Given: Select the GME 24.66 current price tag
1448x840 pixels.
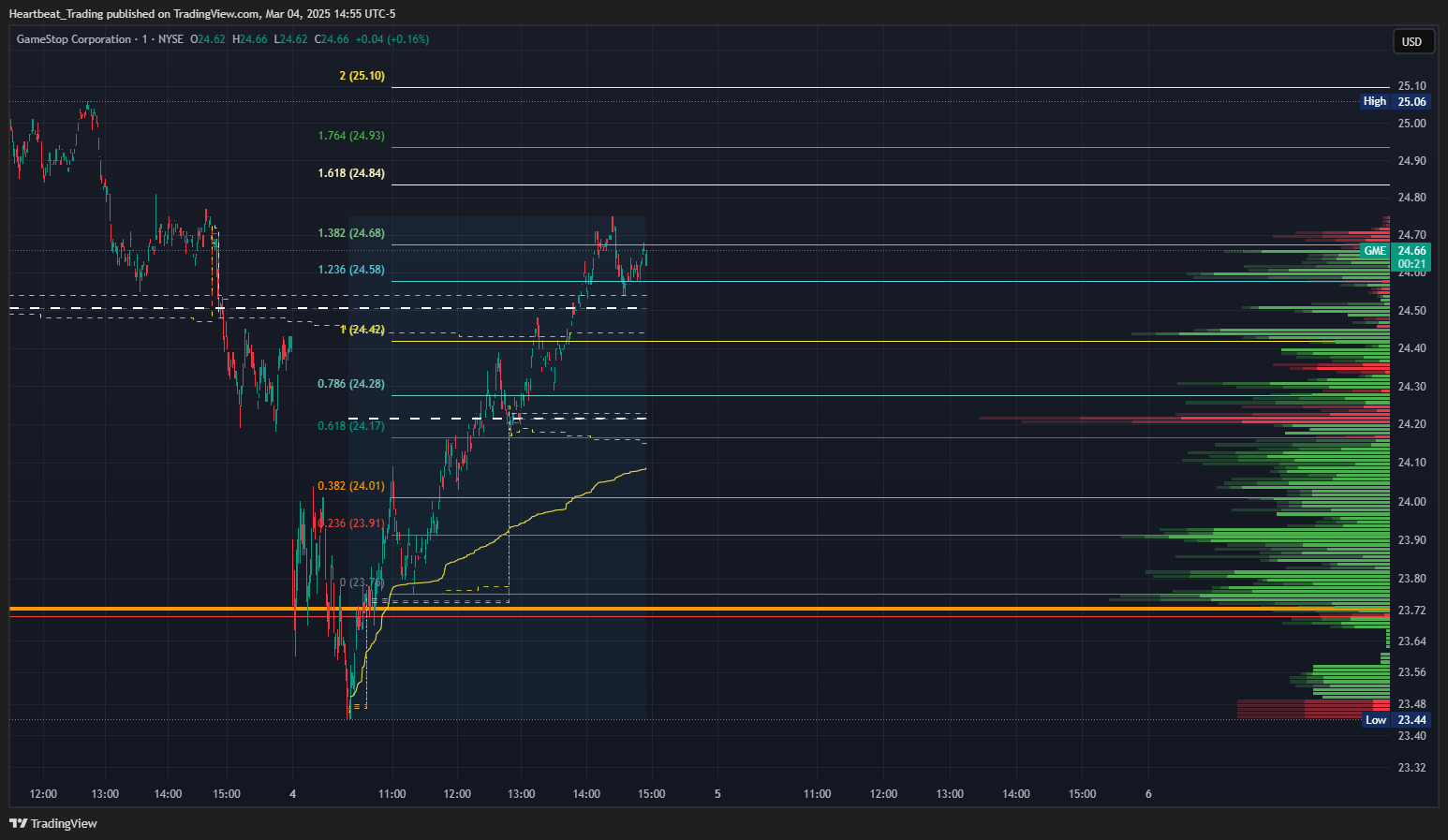Looking at the screenshot, I should 1395,257.
